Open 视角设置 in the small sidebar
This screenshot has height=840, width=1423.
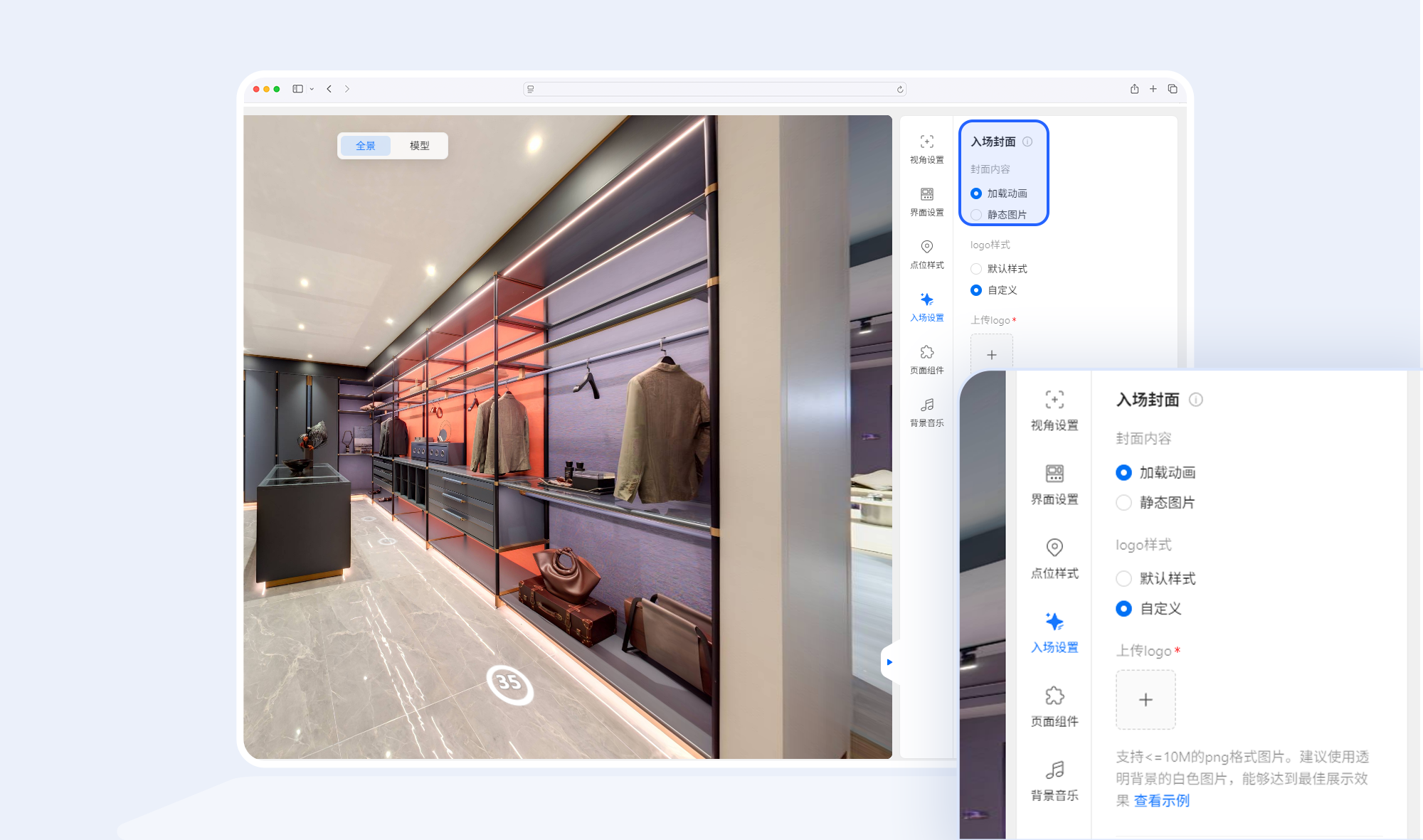[926, 149]
